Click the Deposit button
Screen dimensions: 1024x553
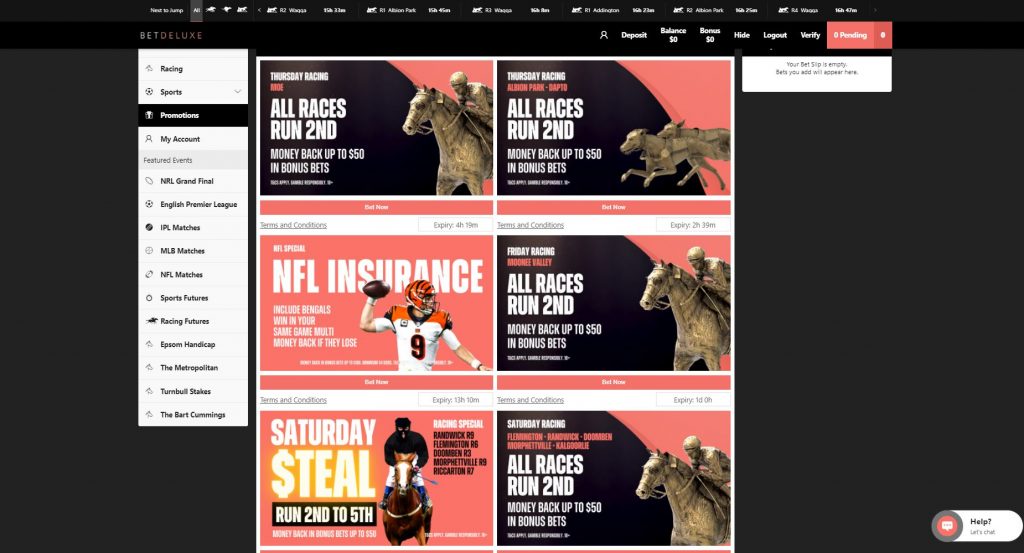point(633,35)
